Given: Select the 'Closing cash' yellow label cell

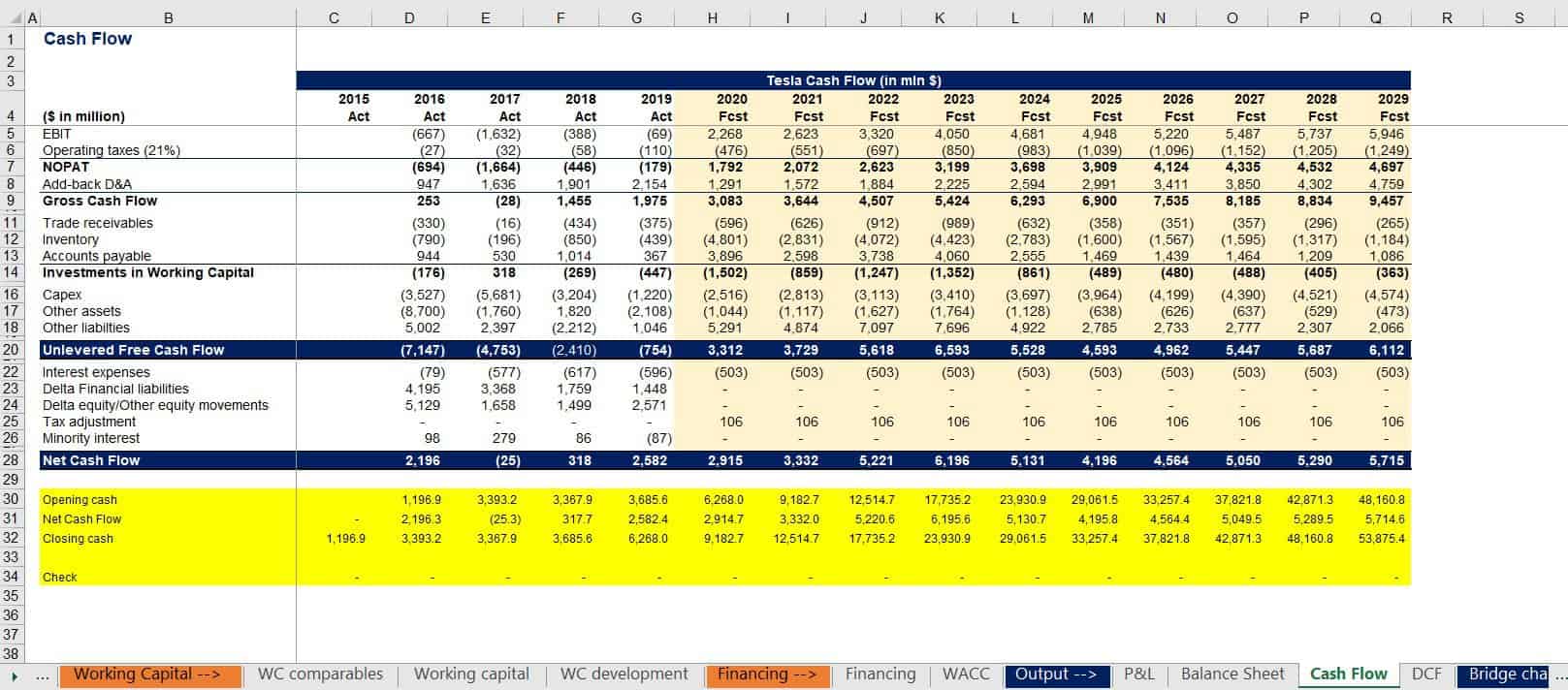Looking at the screenshot, I should coord(78,539).
